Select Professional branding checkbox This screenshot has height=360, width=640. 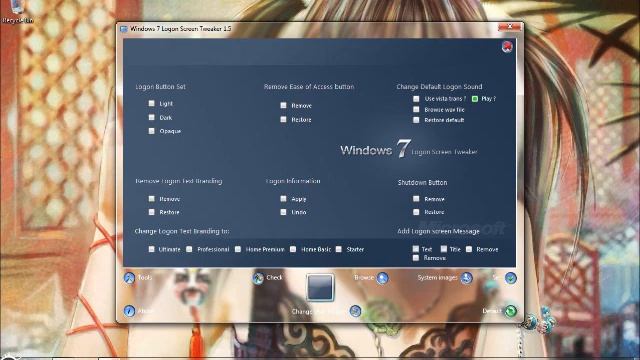189,249
